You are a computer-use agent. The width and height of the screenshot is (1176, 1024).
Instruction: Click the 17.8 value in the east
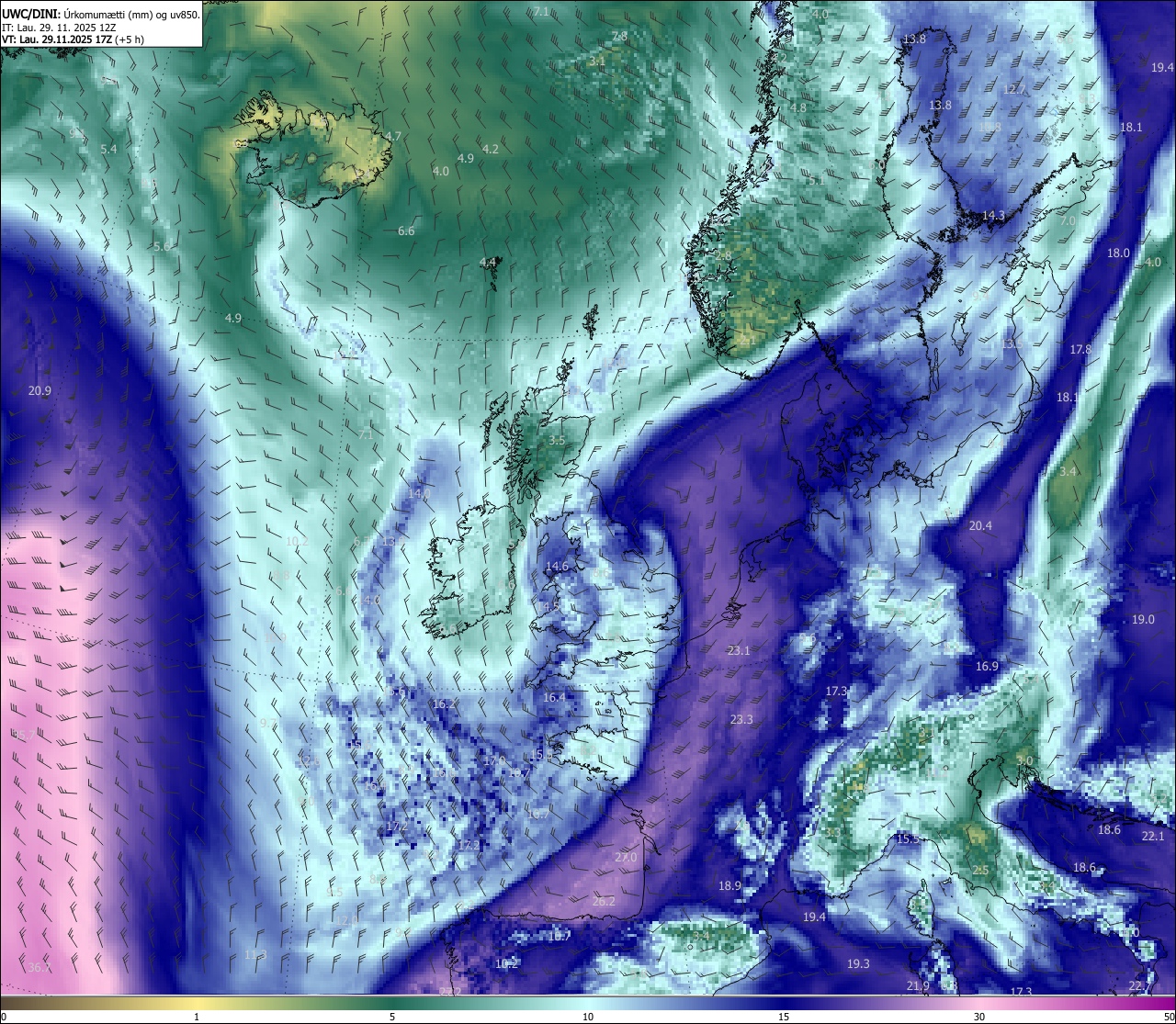pos(1080,349)
